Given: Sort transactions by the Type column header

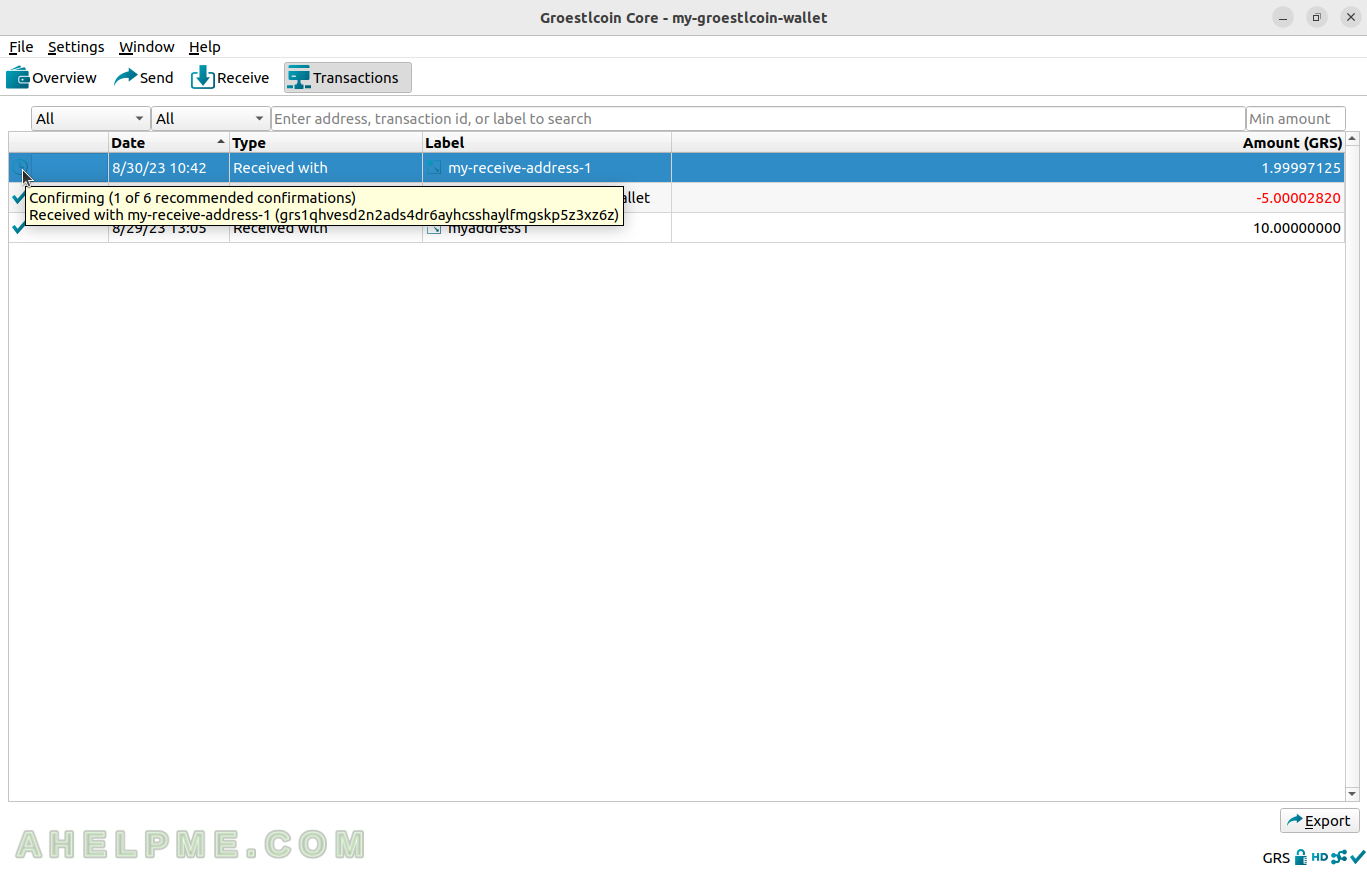Looking at the screenshot, I should click(326, 143).
